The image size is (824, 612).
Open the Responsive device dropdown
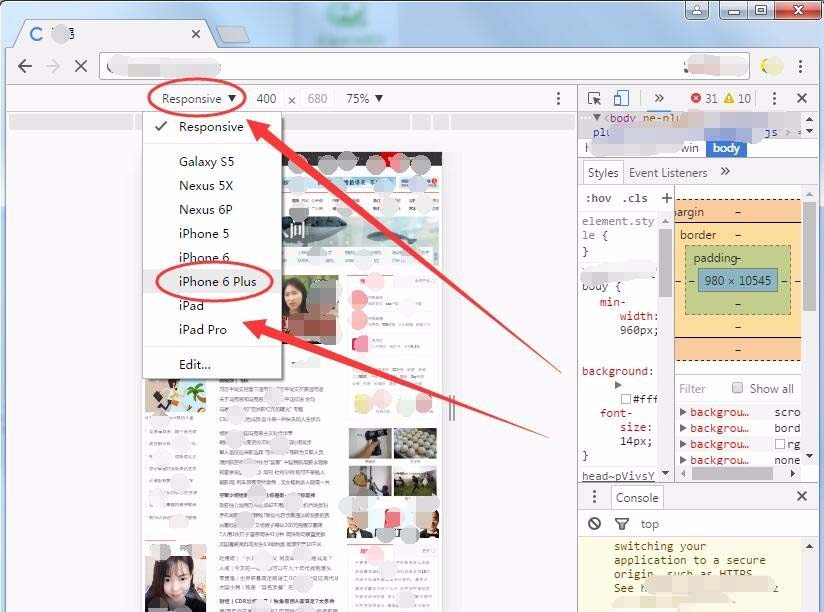click(x=198, y=99)
